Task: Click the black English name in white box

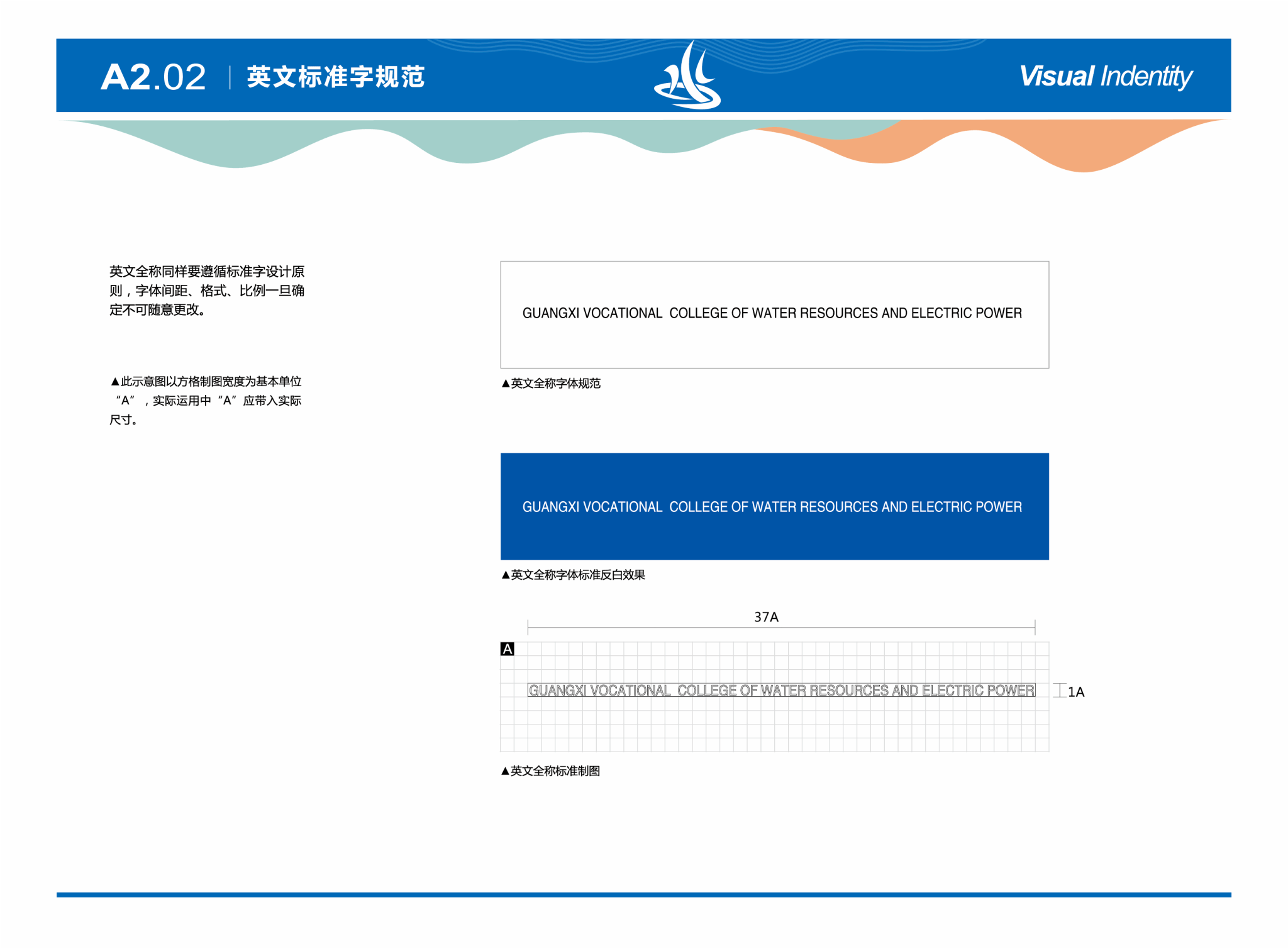Action: click(772, 313)
